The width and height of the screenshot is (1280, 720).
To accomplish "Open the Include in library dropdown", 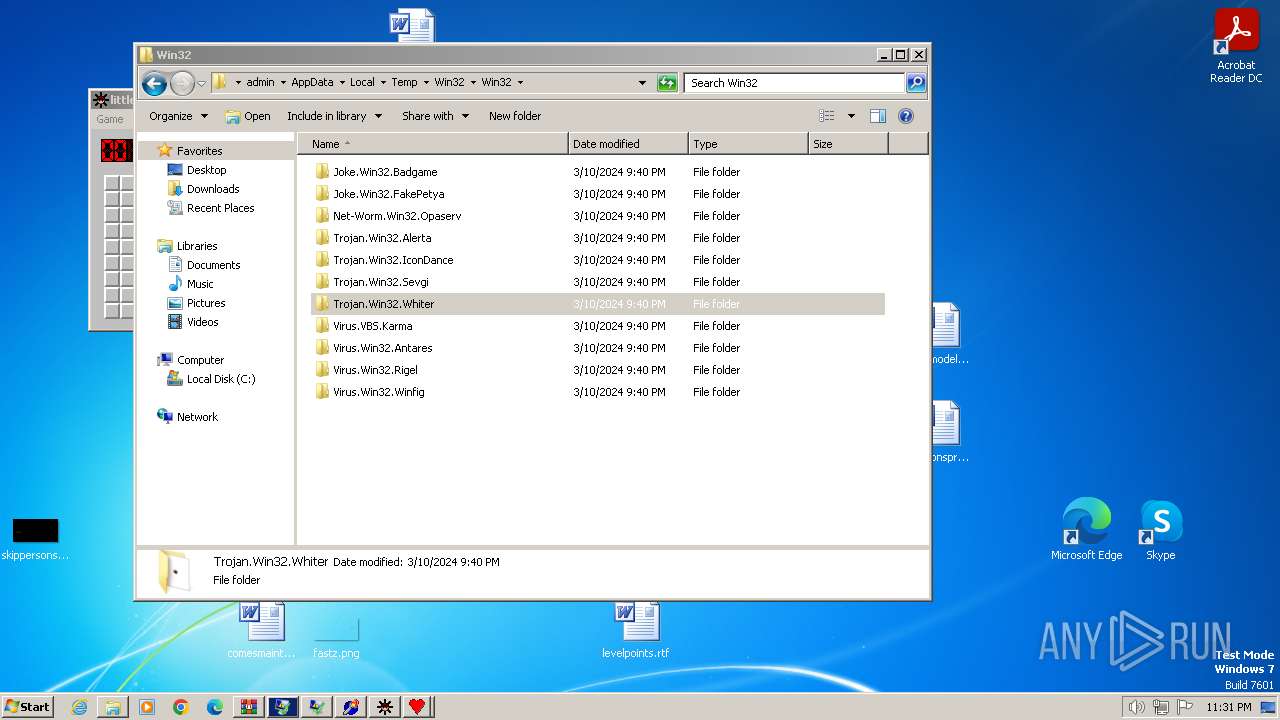I will [334, 116].
